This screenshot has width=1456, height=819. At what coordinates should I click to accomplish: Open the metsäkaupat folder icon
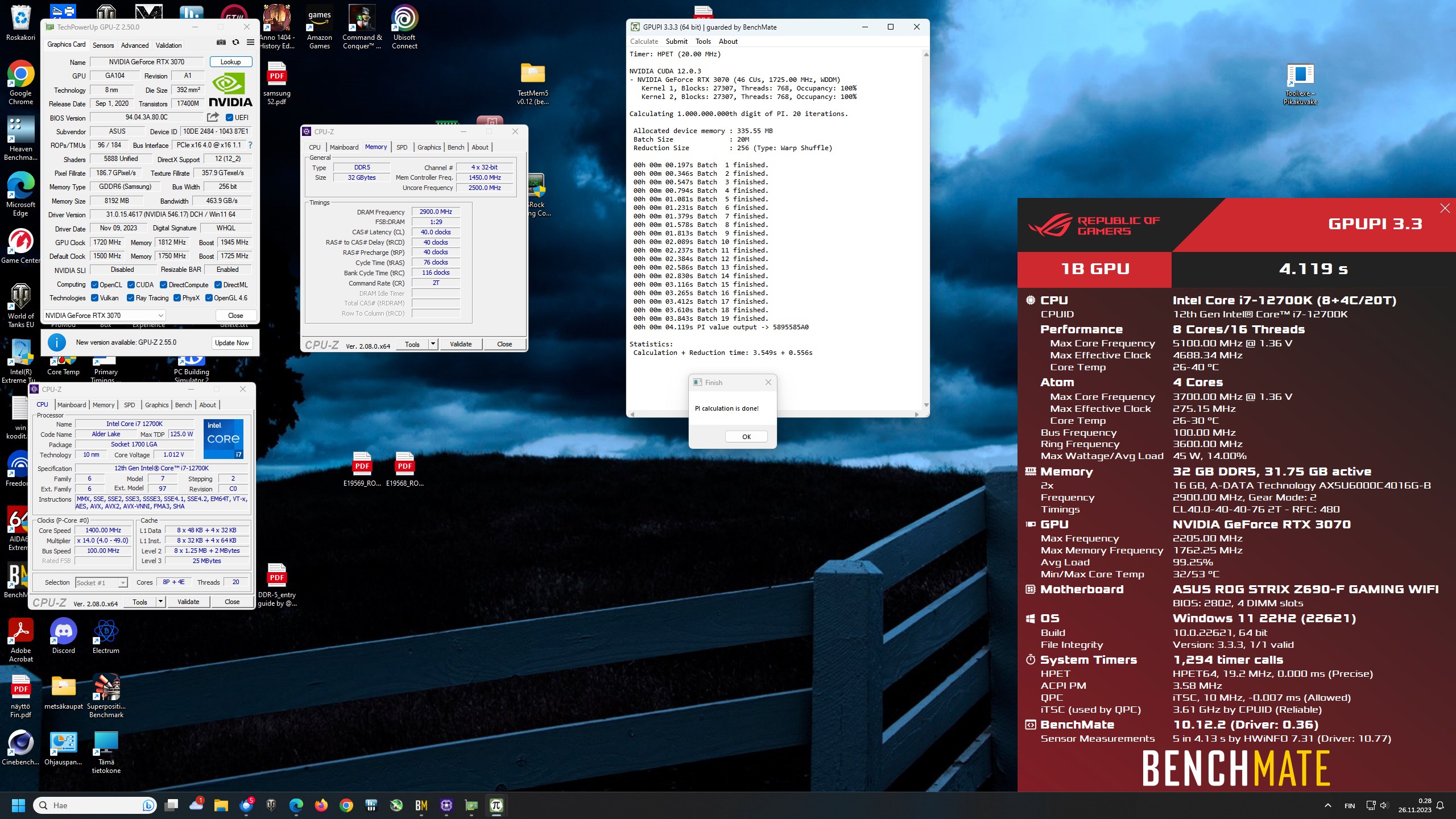point(64,692)
